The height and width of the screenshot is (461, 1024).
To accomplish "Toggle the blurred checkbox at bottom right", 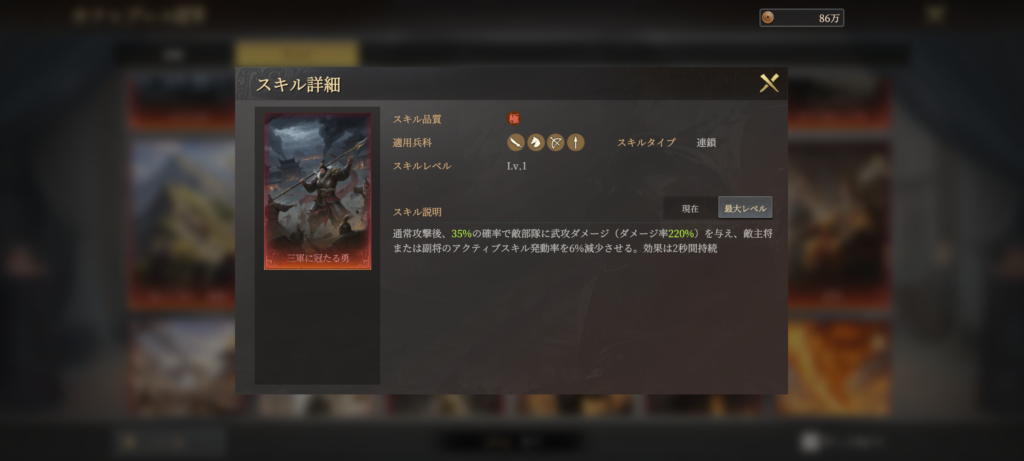I will pos(810,442).
